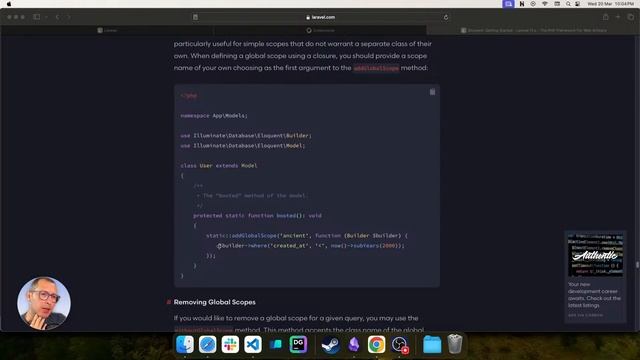
Task: Open the development career ad text link
Action: tap(594, 295)
